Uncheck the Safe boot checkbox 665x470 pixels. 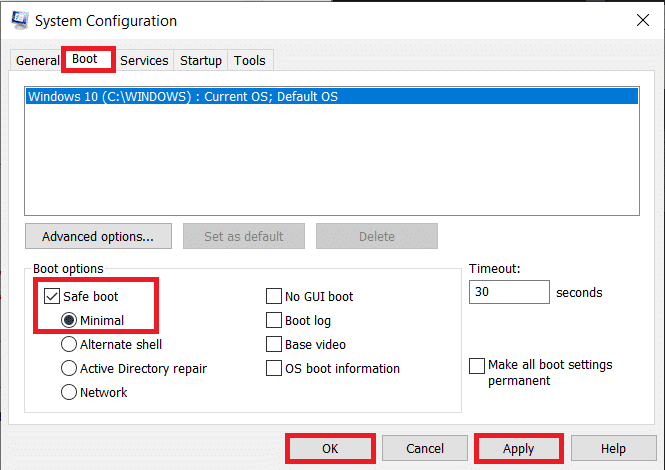pyautogui.click(x=52, y=297)
